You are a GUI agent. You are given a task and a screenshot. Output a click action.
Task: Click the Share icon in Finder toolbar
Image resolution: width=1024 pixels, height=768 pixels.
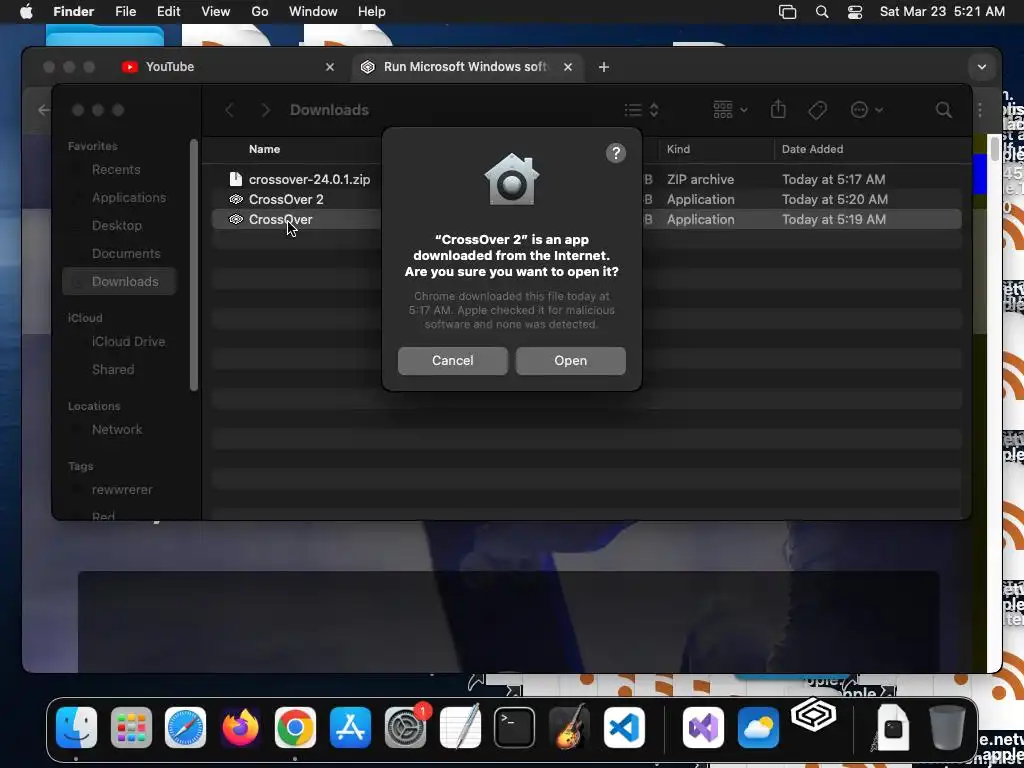pos(778,110)
